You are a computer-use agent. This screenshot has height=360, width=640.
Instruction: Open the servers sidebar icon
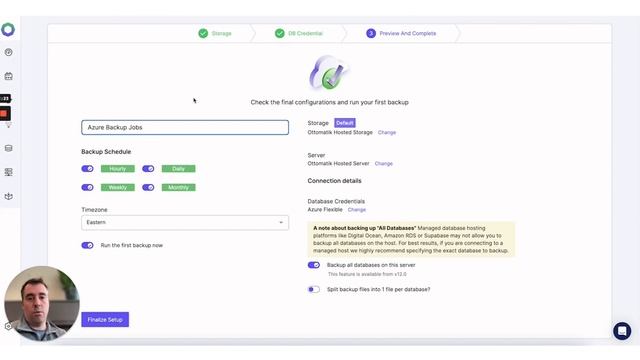tap(8, 172)
